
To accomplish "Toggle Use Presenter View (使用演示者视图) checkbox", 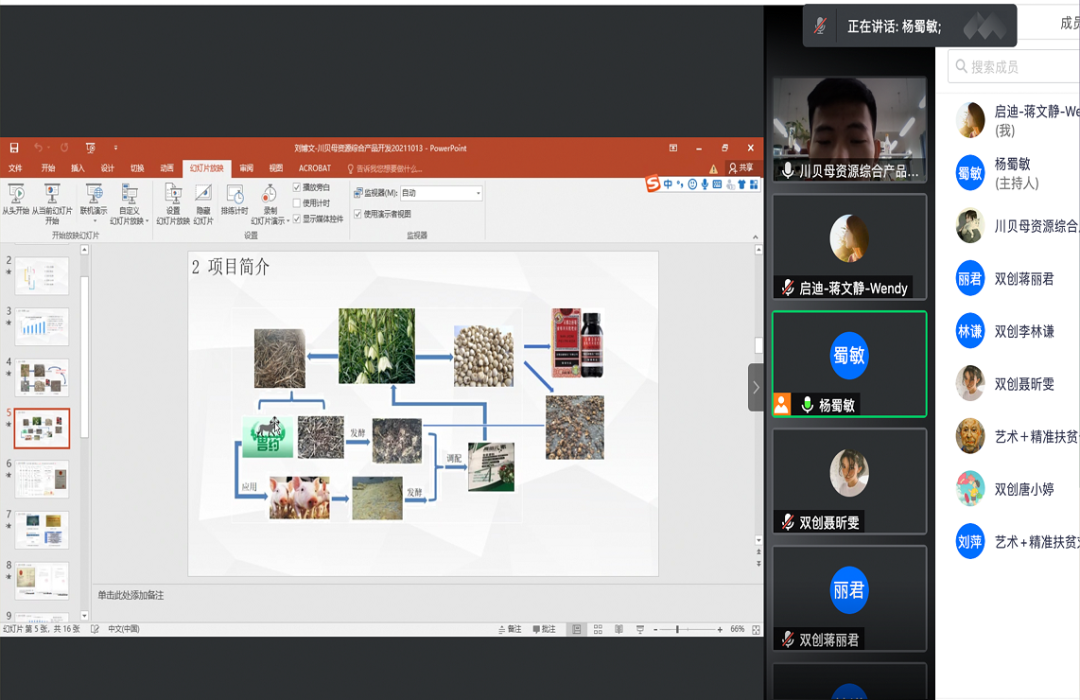I will pyautogui.click(x=358, y=214).
